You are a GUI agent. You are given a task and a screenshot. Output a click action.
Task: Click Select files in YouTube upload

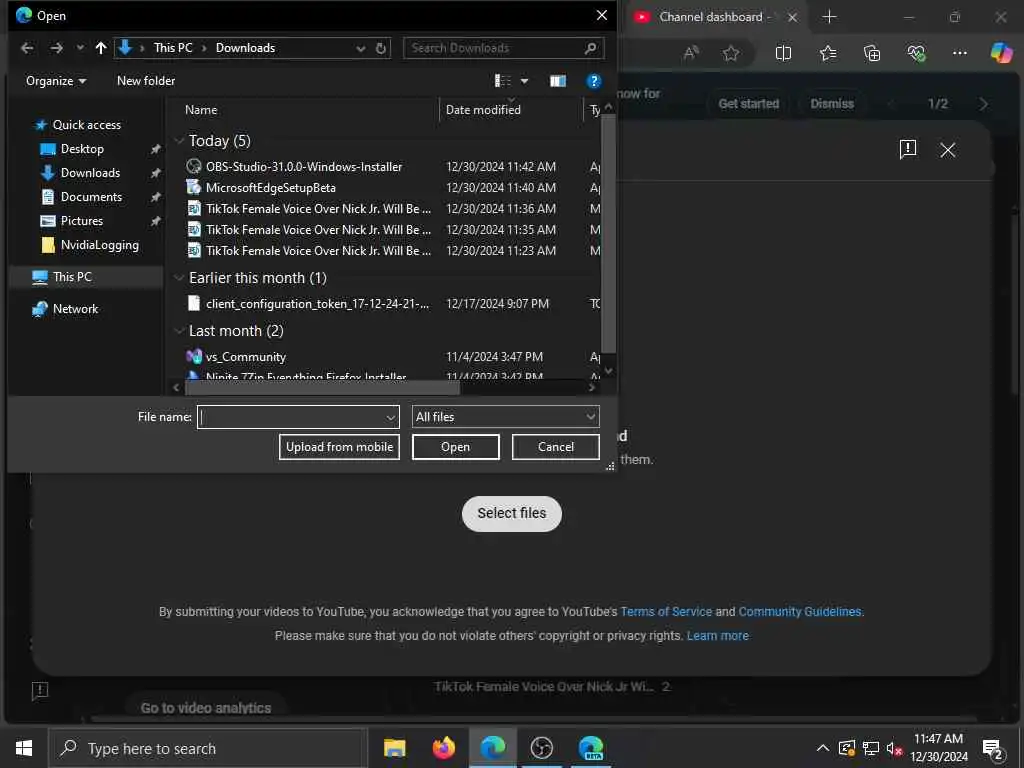tap(511, 513)
